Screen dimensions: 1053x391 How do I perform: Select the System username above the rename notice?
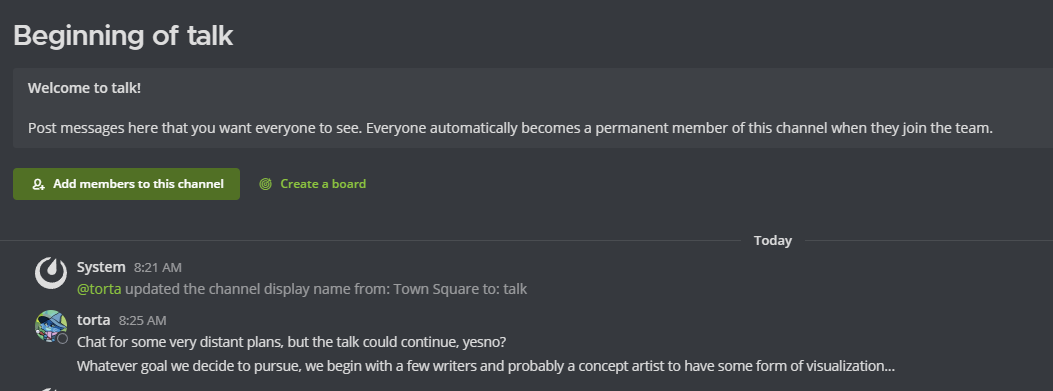click(x=101, y=267)
